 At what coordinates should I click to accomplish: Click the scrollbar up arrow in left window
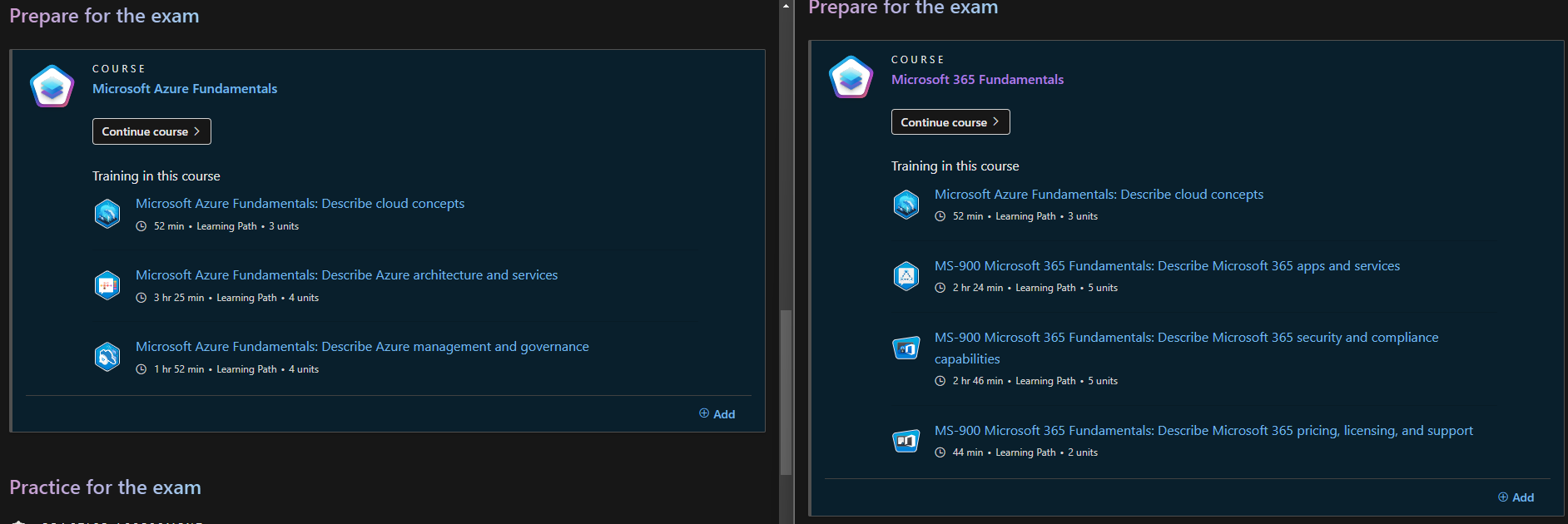[786, 6]
